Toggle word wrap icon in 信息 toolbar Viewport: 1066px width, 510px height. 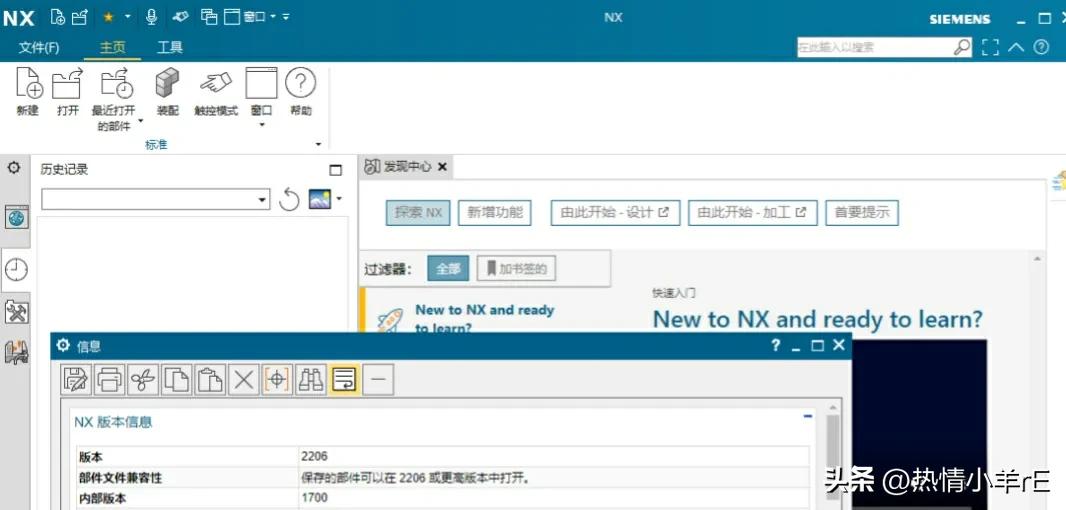(344, 380)
